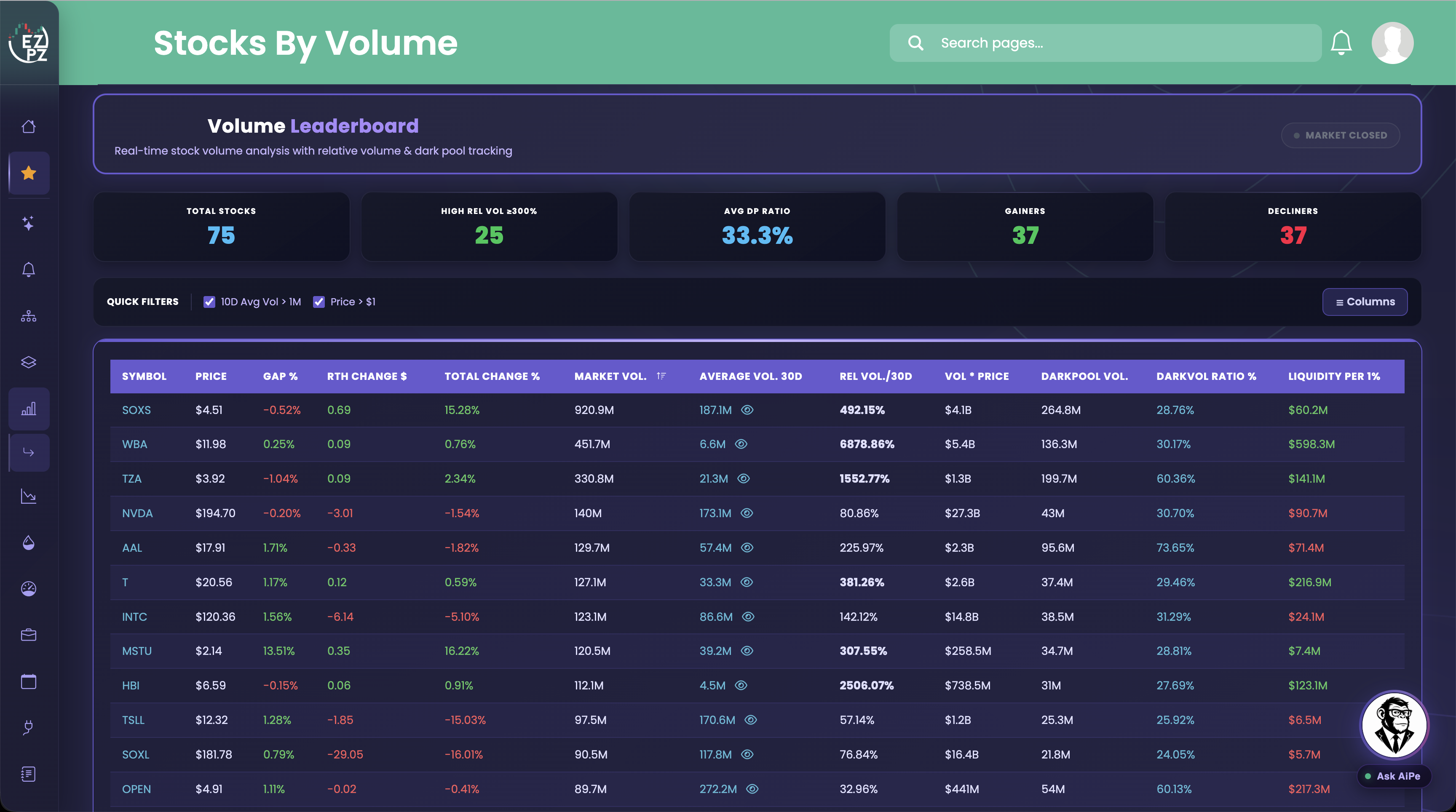Open the bell Alerts sidebar icon
The width and height of the screenshot is (1456, 812).
tap(28, 270)
